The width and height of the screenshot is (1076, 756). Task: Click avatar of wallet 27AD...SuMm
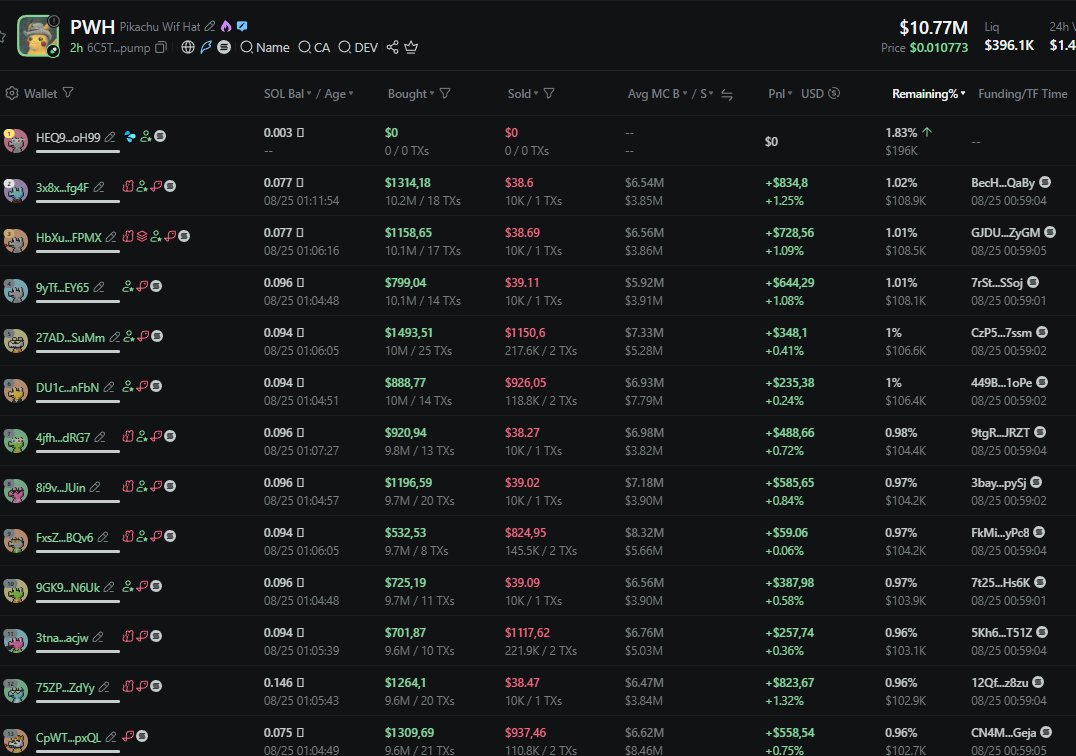15,340
